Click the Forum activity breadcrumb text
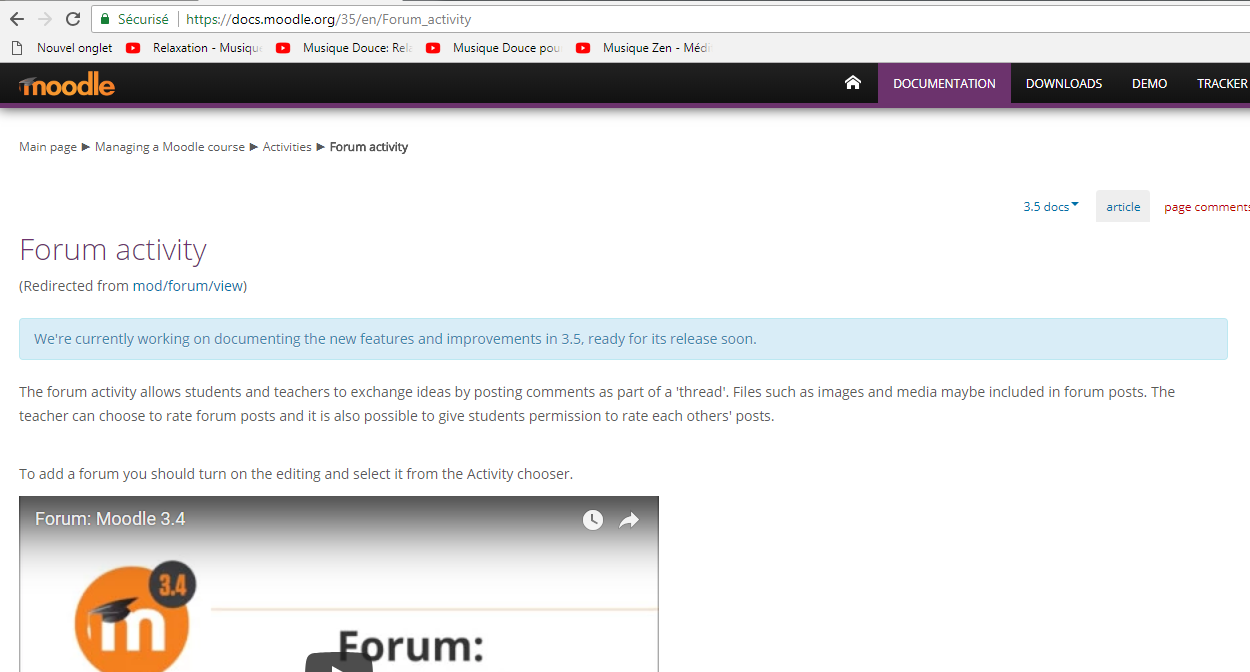Viewport: 1250px width, 672px height. (369, 147)
